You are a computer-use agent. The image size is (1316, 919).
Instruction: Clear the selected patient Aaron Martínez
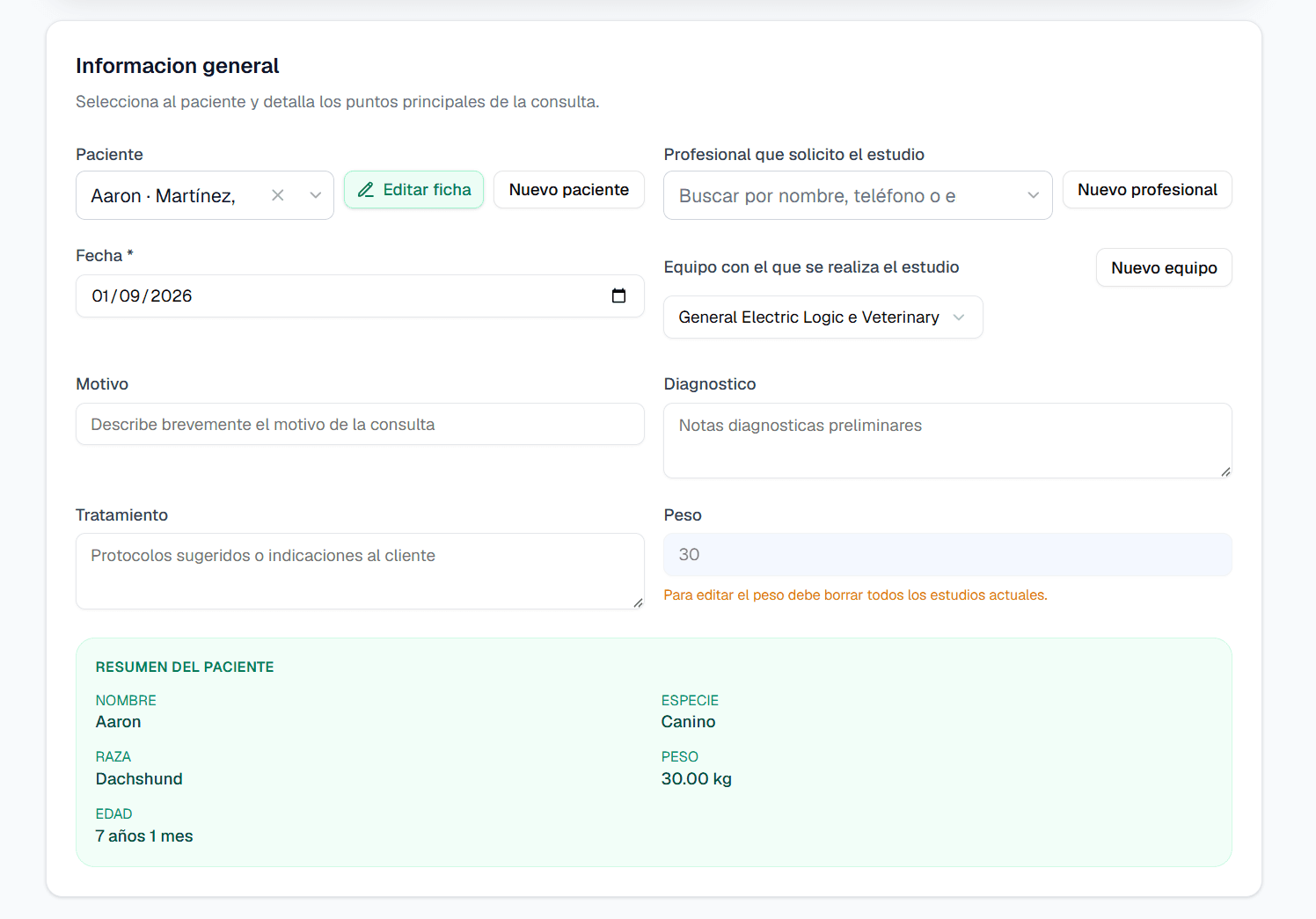[278, 195]
